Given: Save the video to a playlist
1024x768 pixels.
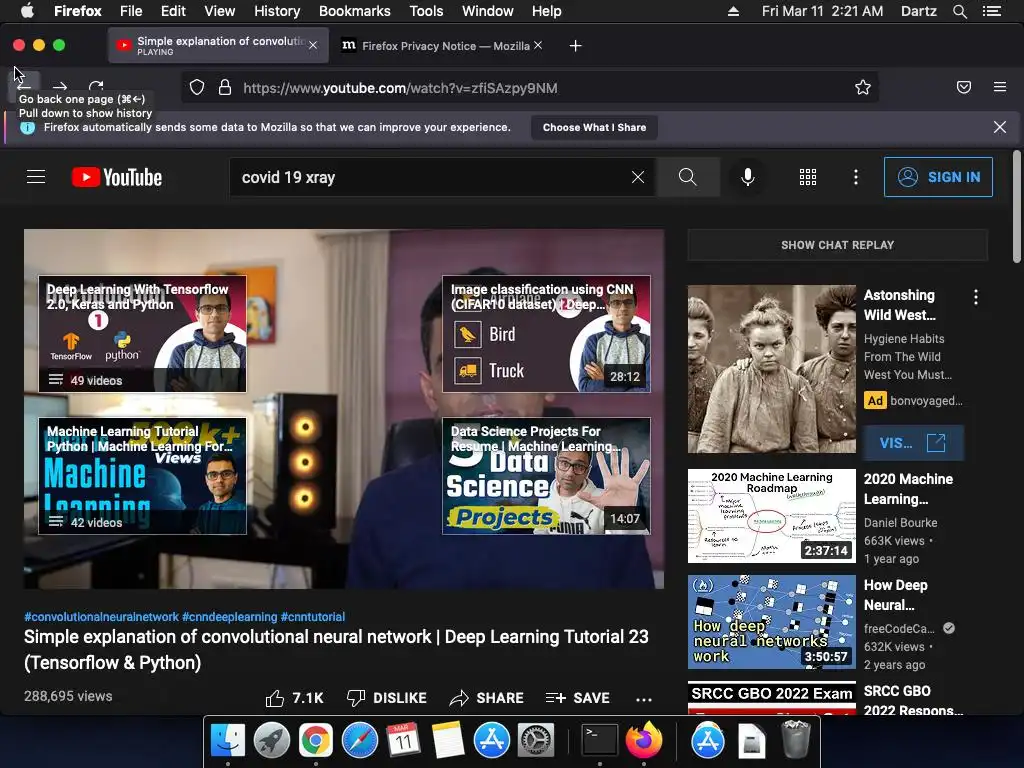Looking at the screenshot, I should point(577,698).
